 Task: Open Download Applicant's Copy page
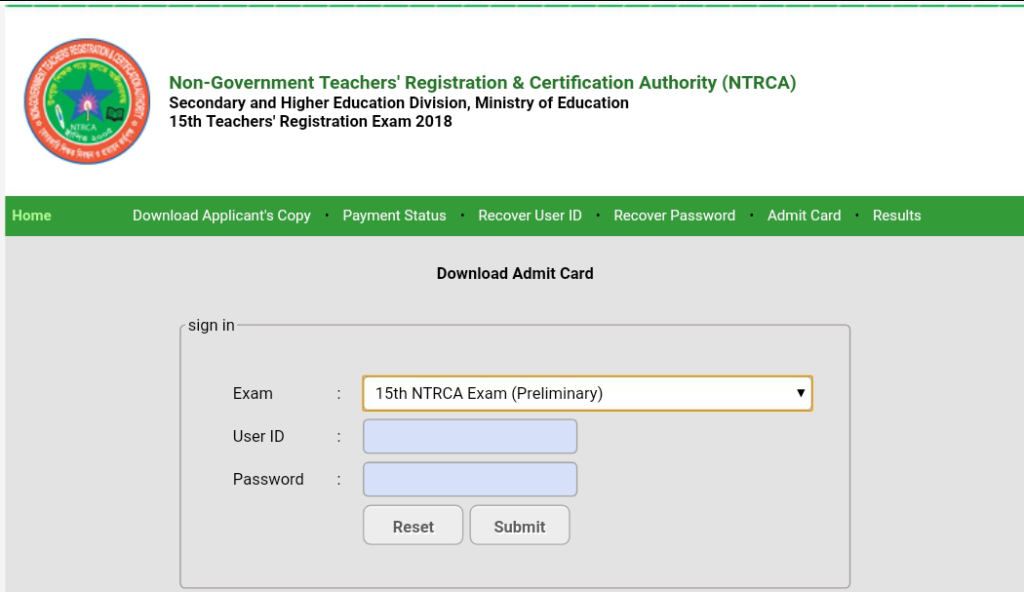pos(221,215)
